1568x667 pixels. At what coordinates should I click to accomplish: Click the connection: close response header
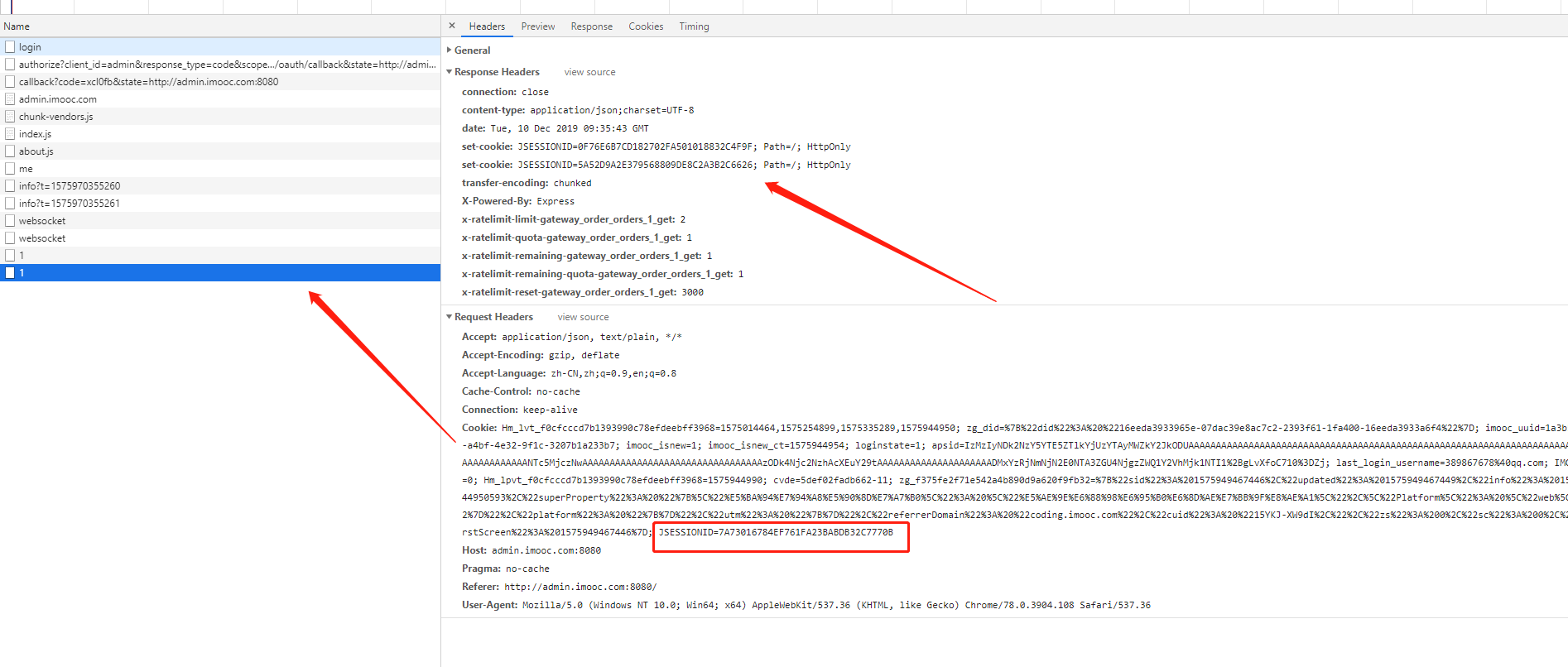click(505, 92)
